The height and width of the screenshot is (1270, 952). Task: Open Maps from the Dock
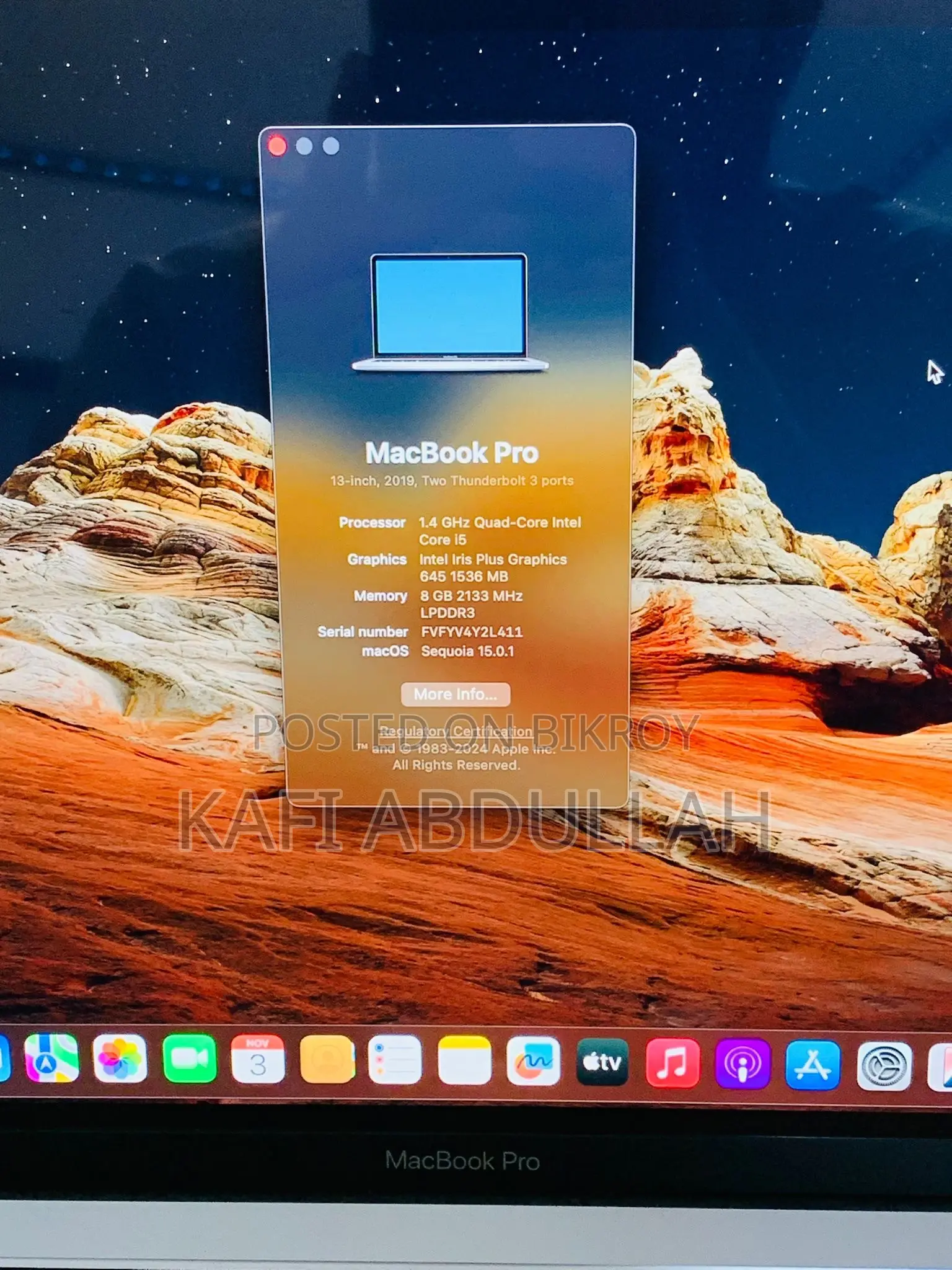51,1059
